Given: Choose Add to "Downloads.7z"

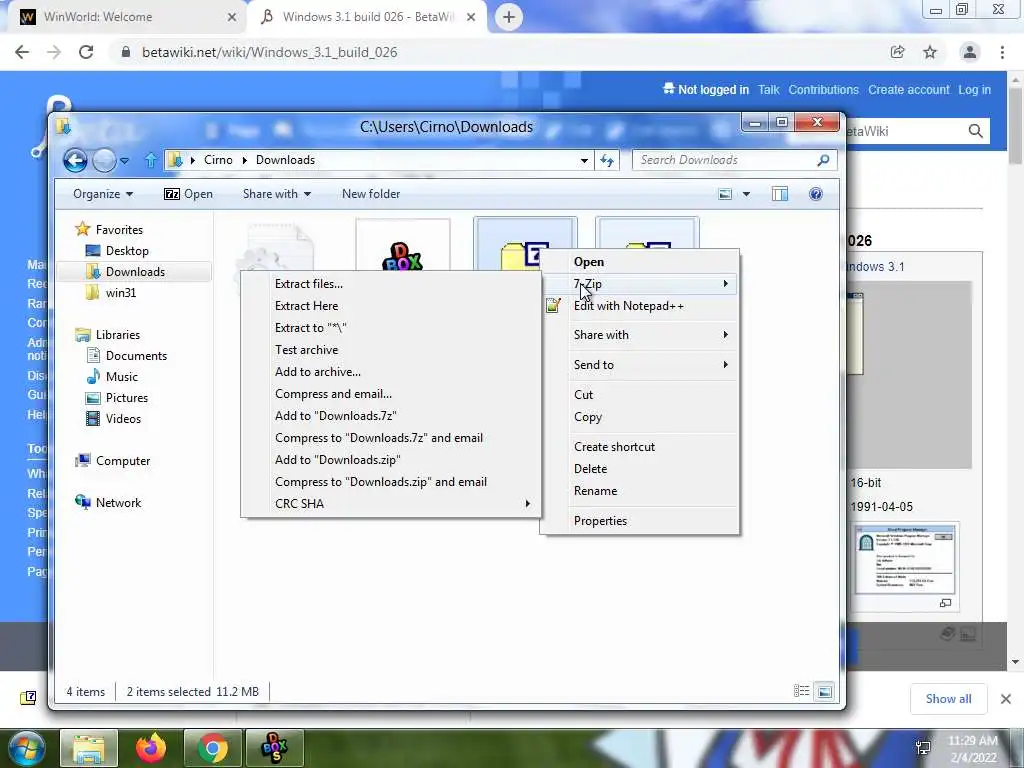Looking at the screenshot, I should tap(391, 415).
